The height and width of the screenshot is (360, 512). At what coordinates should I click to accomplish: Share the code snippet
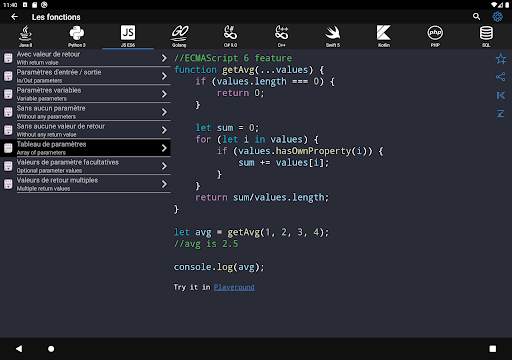[x=501, y=77]
